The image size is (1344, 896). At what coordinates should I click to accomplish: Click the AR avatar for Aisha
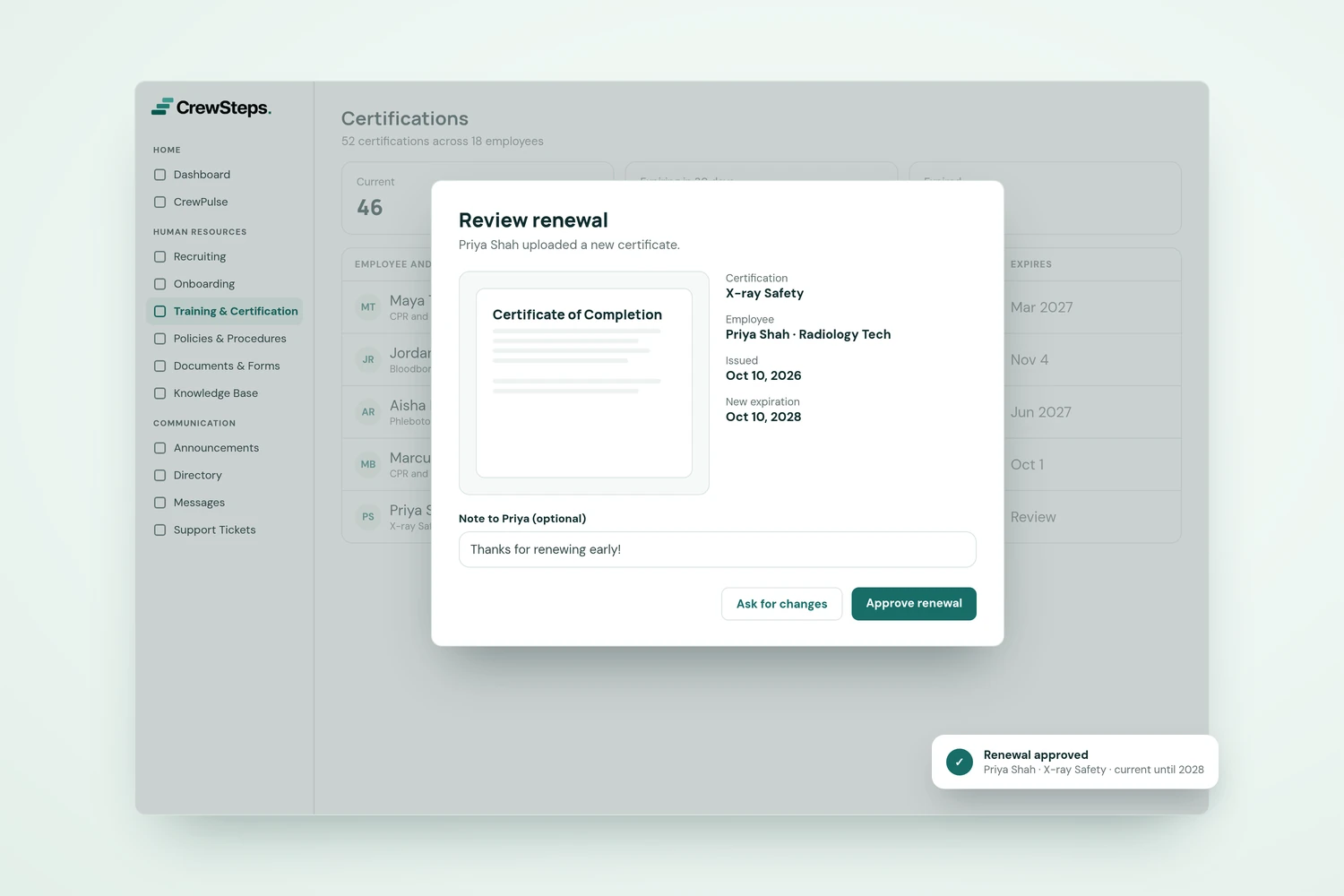coord(368,412)
